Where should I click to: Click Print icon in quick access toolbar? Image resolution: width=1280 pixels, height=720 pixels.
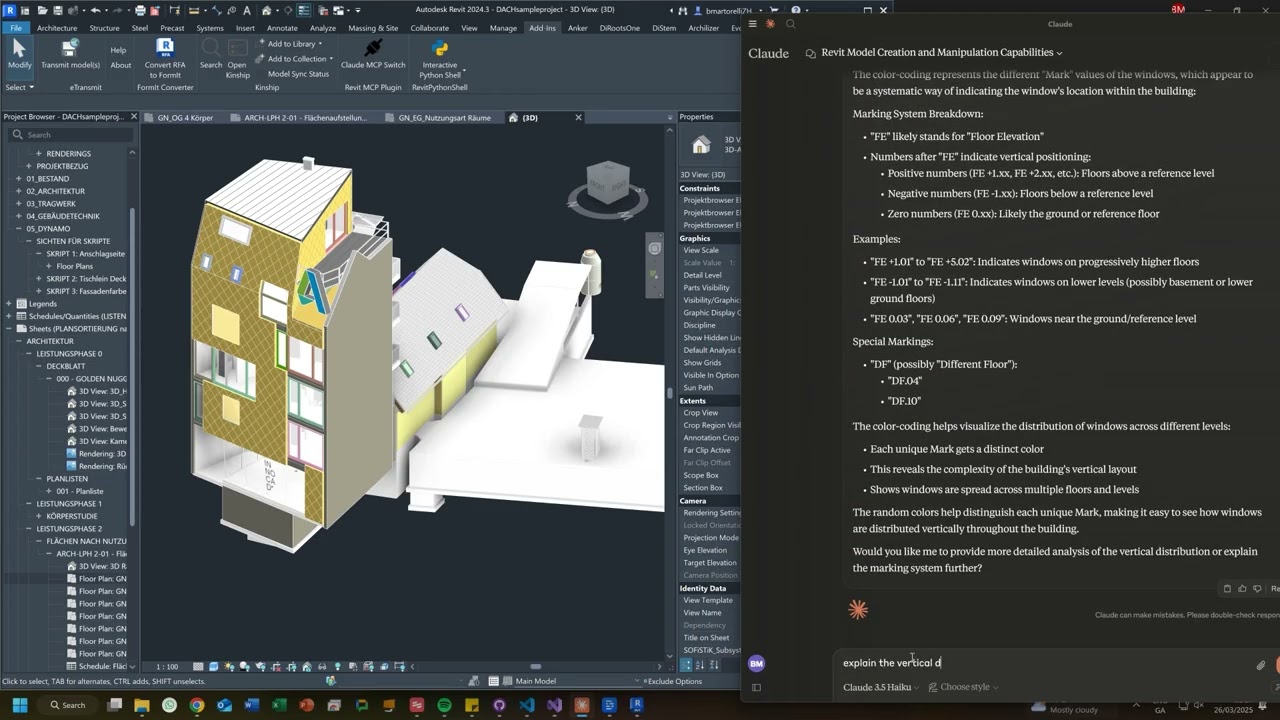coord(140,10)
